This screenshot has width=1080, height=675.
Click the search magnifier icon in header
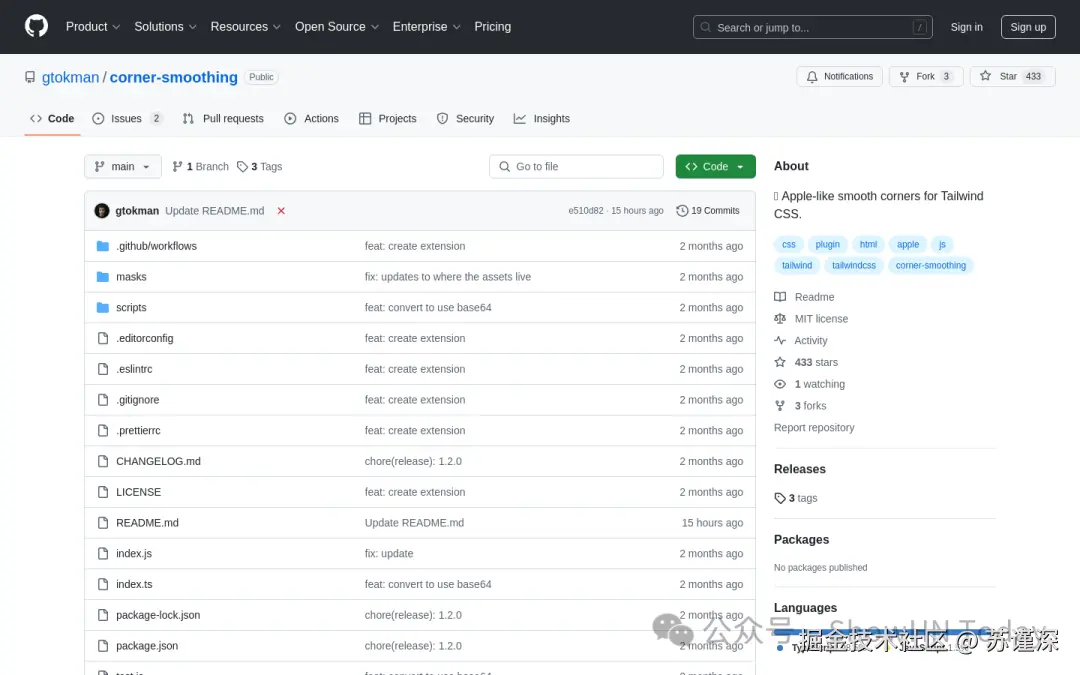tap(705, 28)
